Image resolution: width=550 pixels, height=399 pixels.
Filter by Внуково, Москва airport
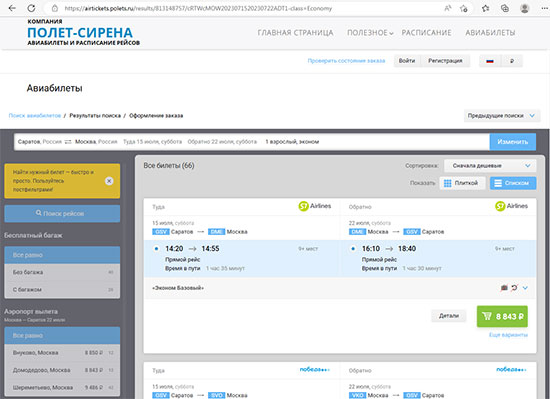tap(62, 353)
